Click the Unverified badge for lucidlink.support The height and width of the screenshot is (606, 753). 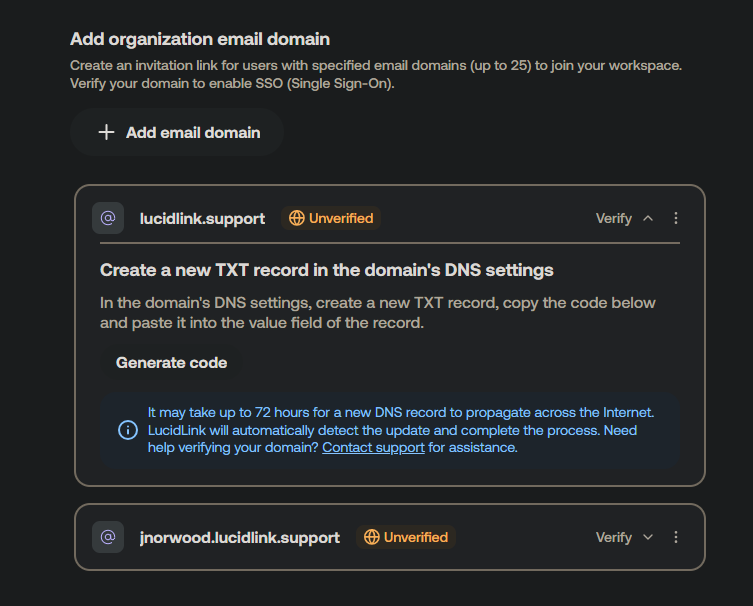331,218
